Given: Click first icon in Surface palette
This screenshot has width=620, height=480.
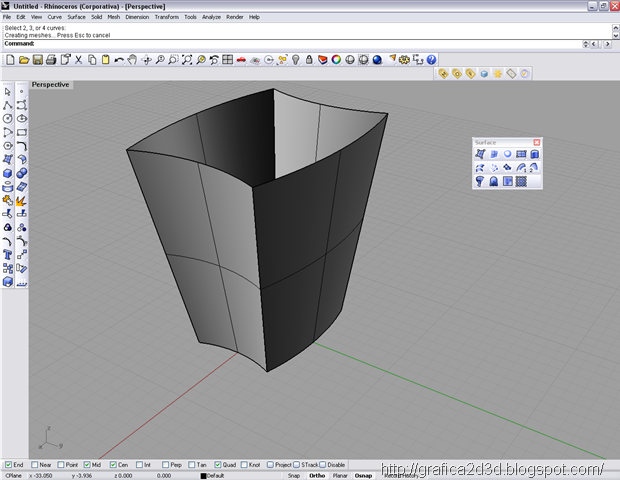Looking at the screenshot, I should (x=480, y=154).
